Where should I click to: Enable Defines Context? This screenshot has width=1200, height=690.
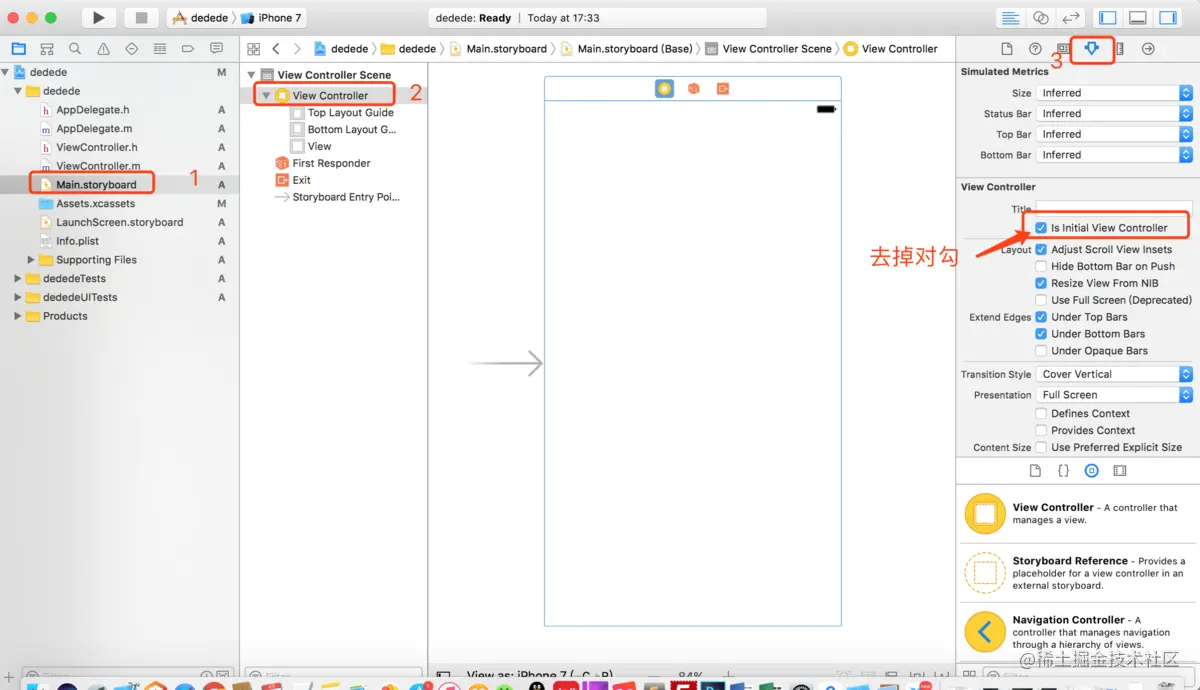1042,414
